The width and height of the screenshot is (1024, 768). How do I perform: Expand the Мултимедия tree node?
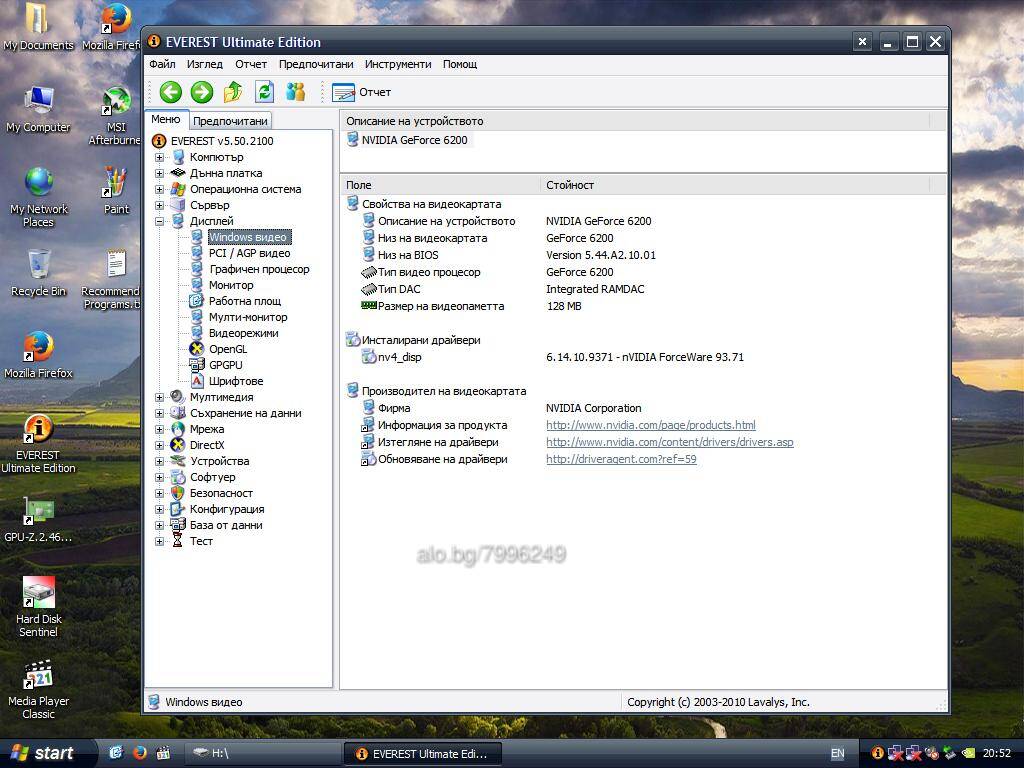[x=159, y=397]
